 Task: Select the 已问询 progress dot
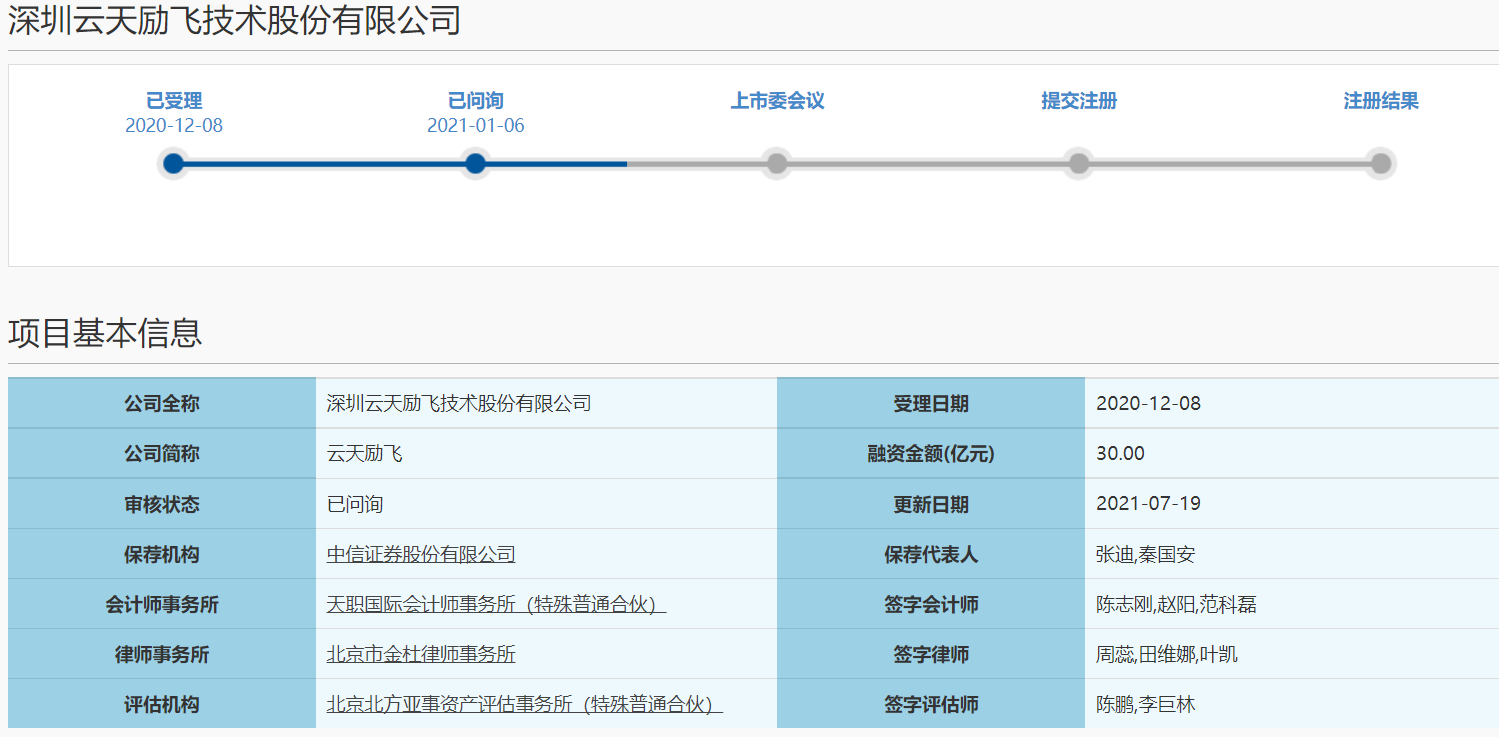pos(476,163)
